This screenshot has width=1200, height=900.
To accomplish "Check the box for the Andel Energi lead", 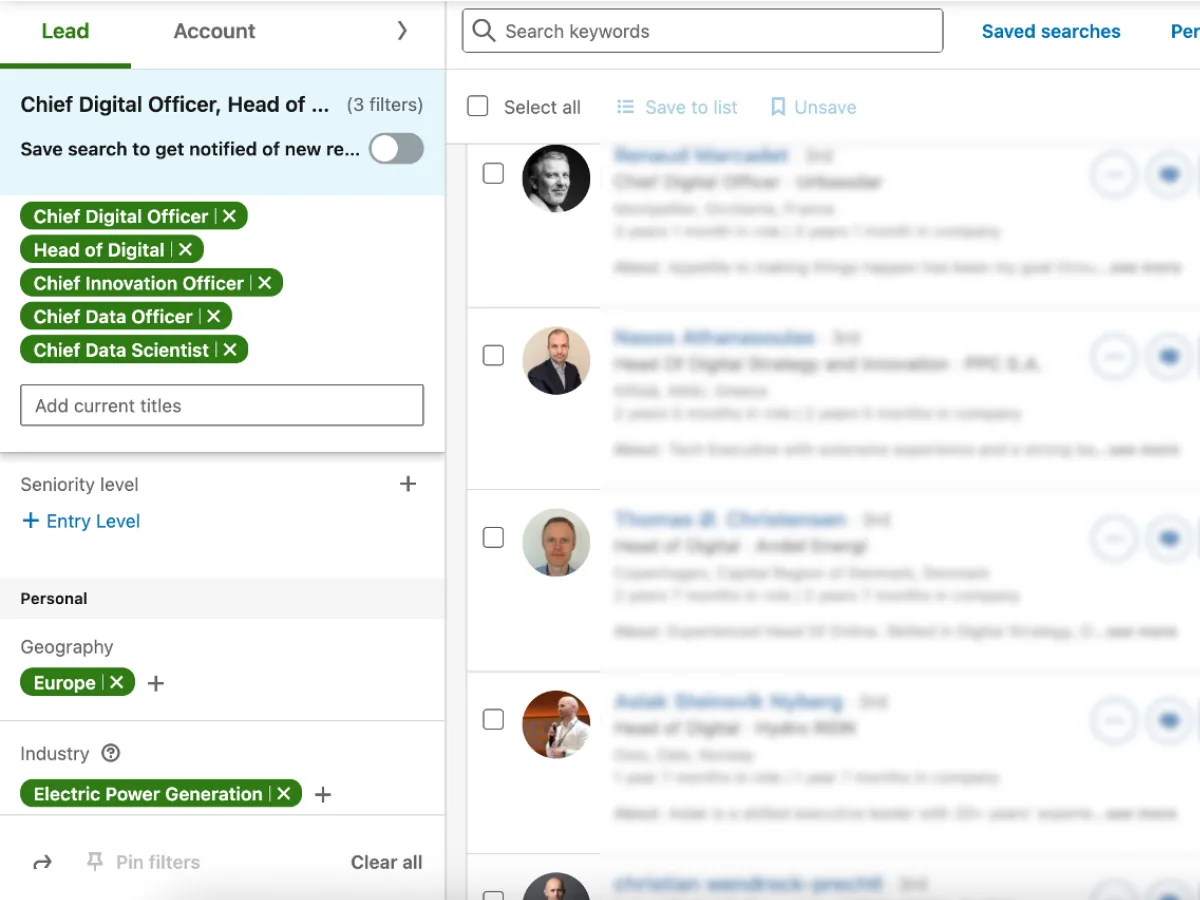I will 493,538.
